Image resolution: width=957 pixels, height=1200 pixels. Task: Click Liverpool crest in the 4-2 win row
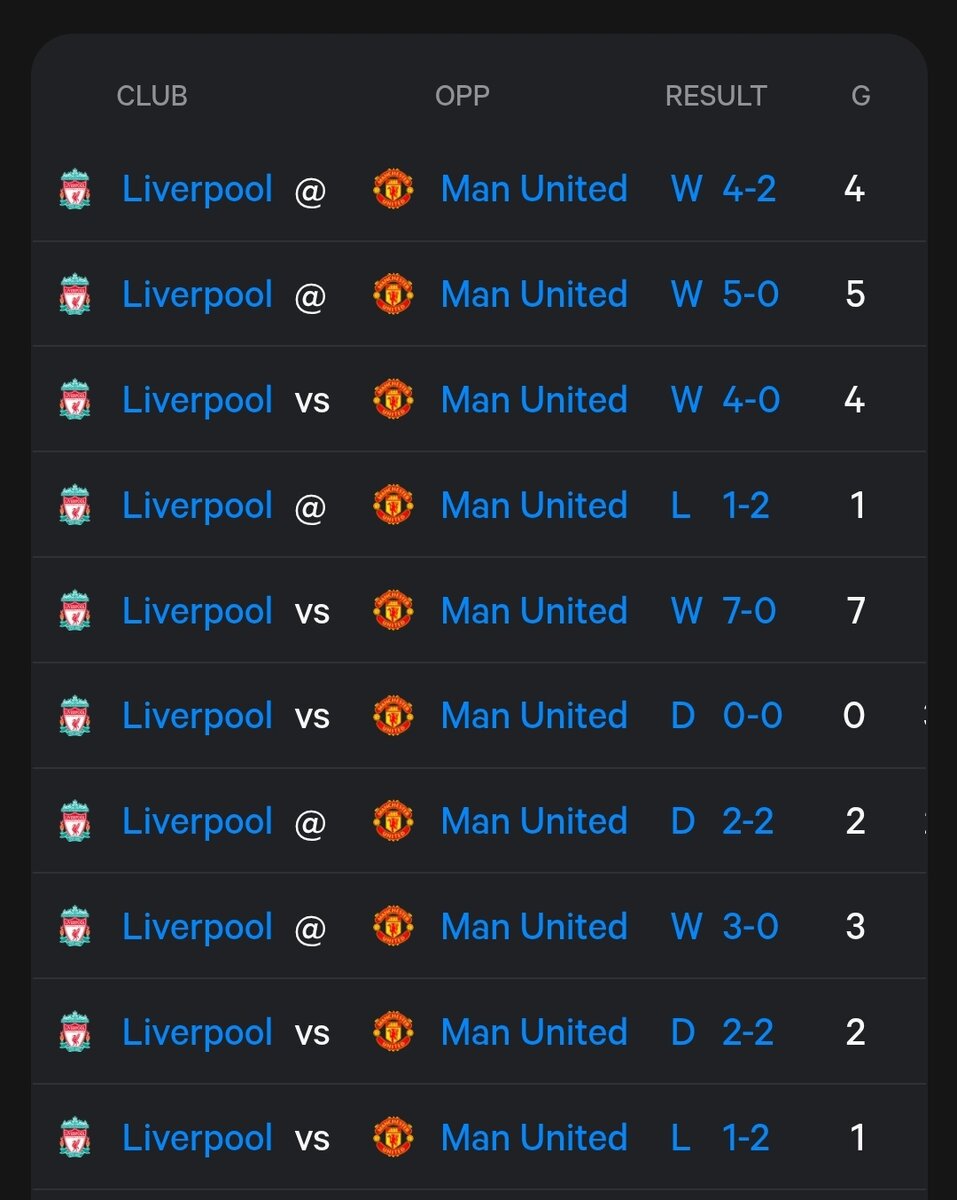pos(75,189)
